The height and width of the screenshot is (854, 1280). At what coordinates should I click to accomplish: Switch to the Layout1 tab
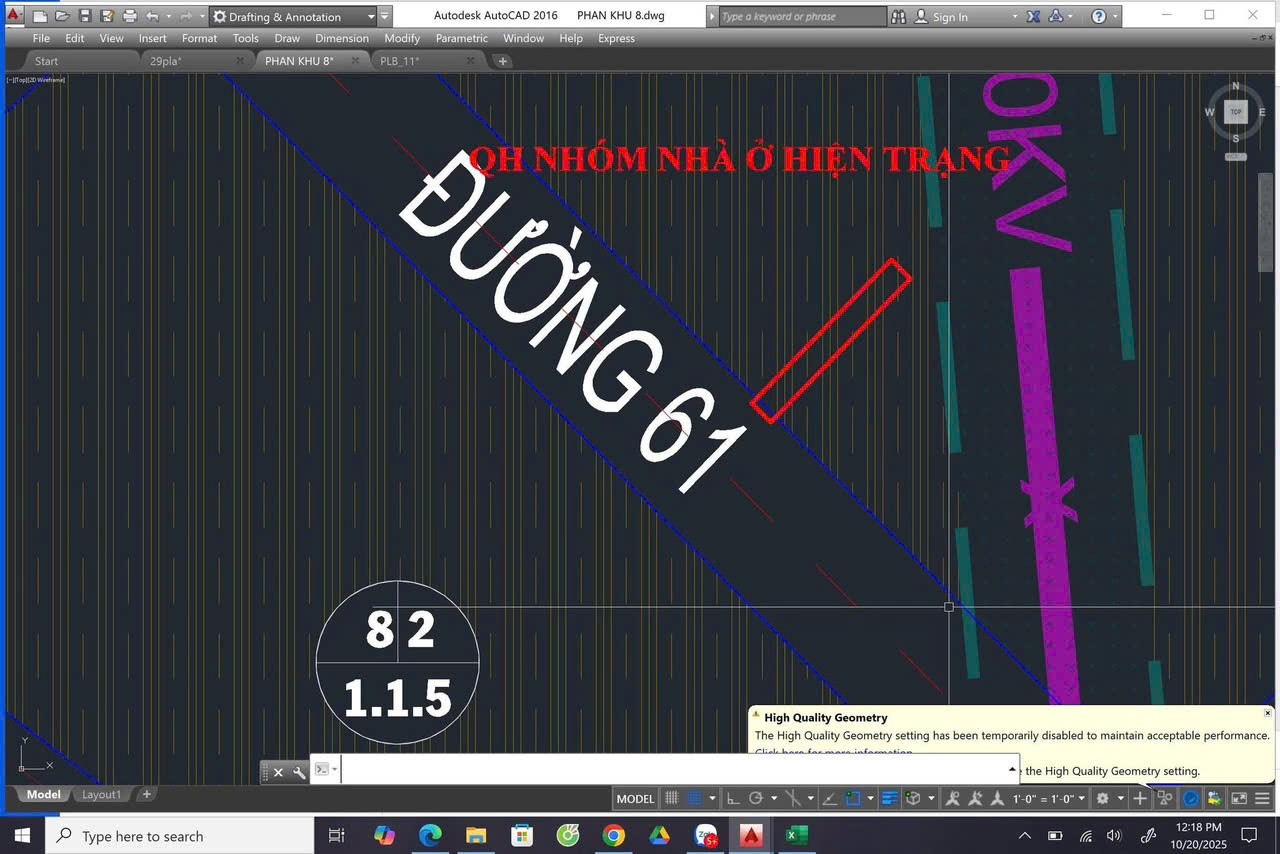tap(101, 794)
